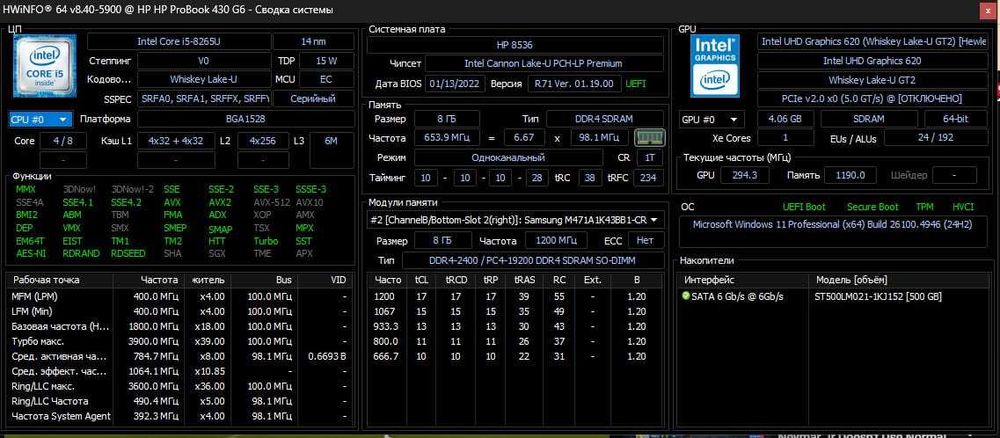Click the 64-bit GPU bus width field
Screen dimensions: 1000x438
pos(955,119)
